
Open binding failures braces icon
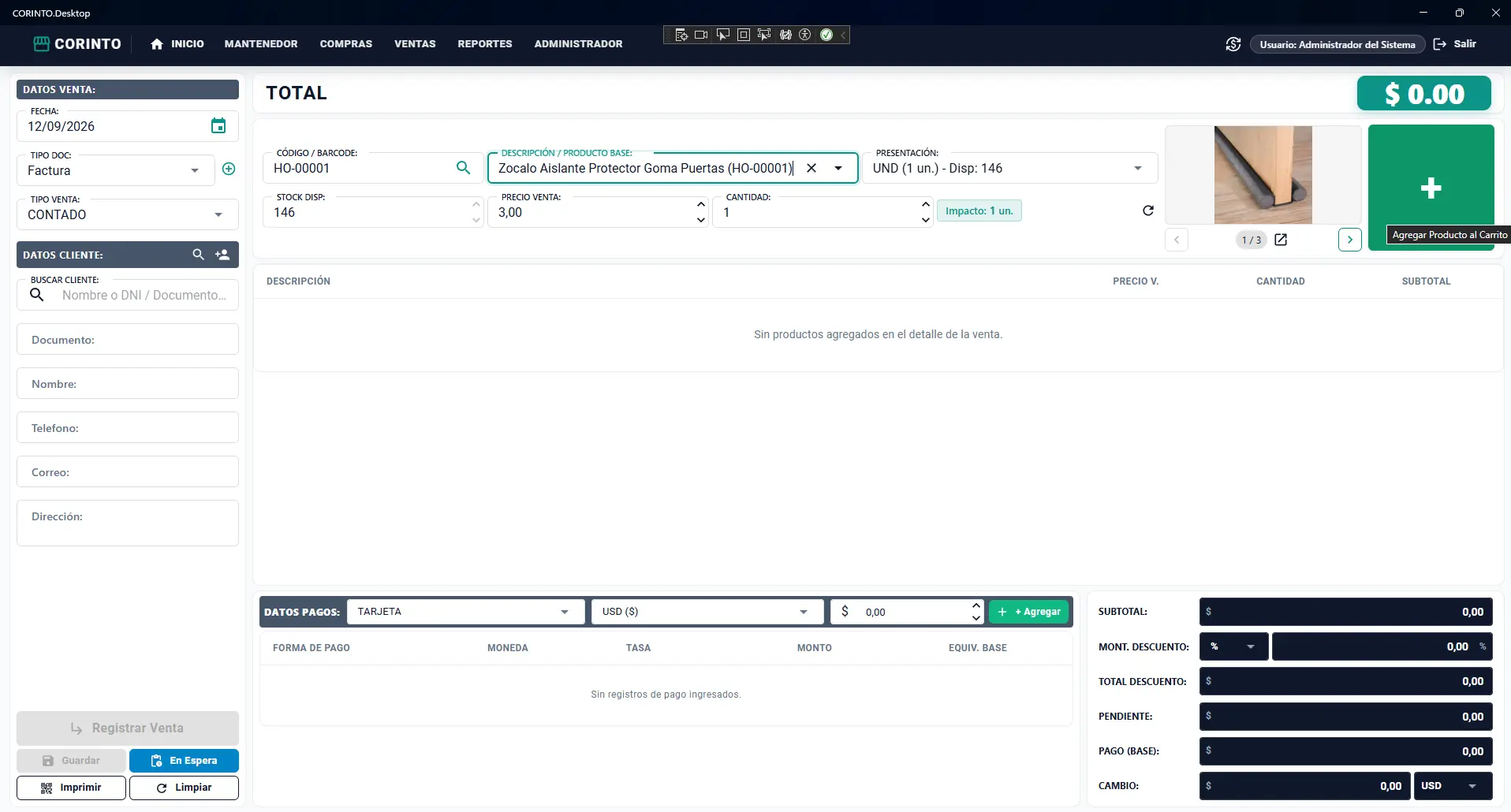(785, 35)
